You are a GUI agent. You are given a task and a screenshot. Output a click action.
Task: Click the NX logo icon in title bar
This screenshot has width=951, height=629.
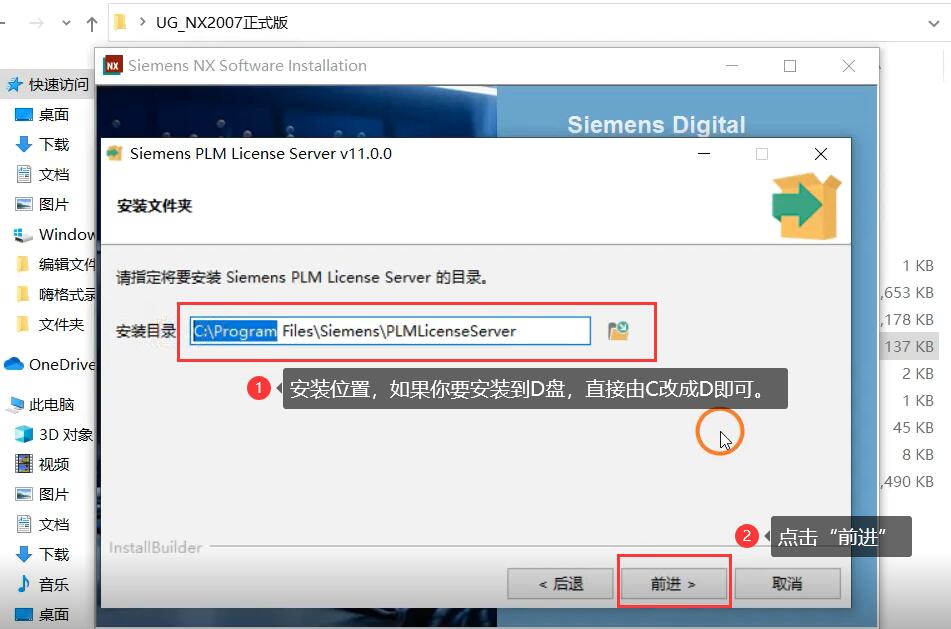[x=113, y=65]
